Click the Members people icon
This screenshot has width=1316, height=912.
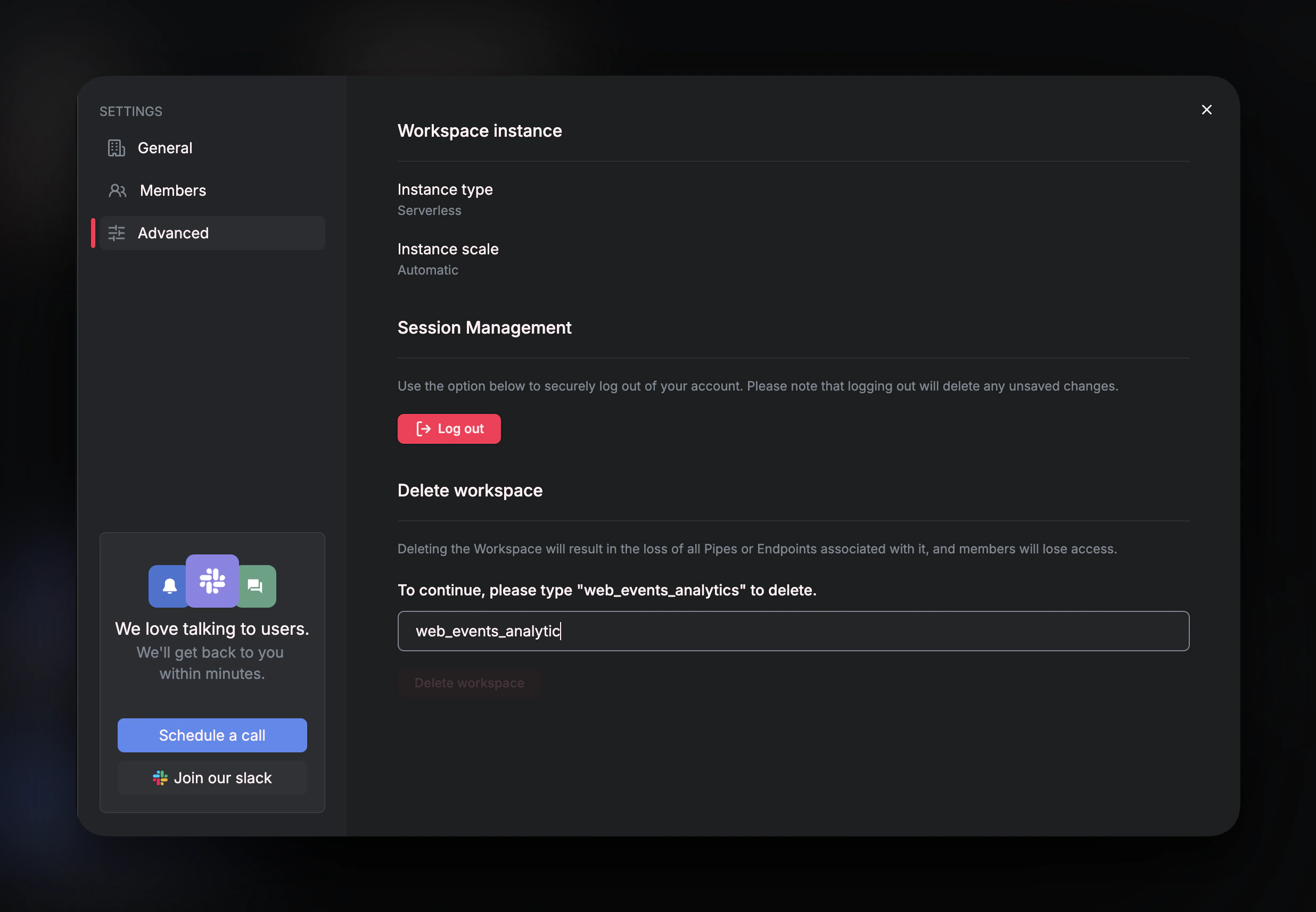[x=117, y=190]
